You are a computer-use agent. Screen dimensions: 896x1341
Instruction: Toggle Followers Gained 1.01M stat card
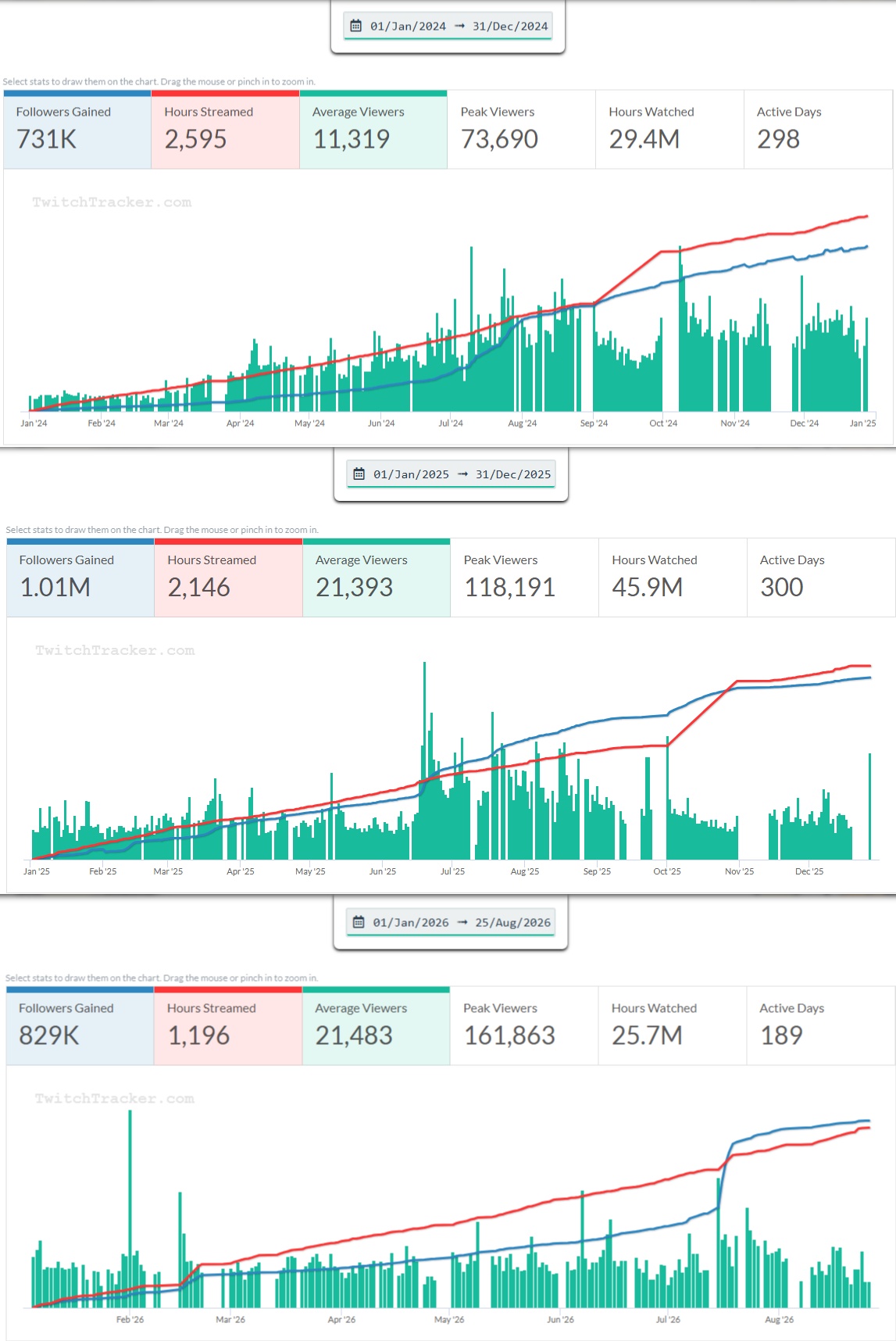[80, 578]
